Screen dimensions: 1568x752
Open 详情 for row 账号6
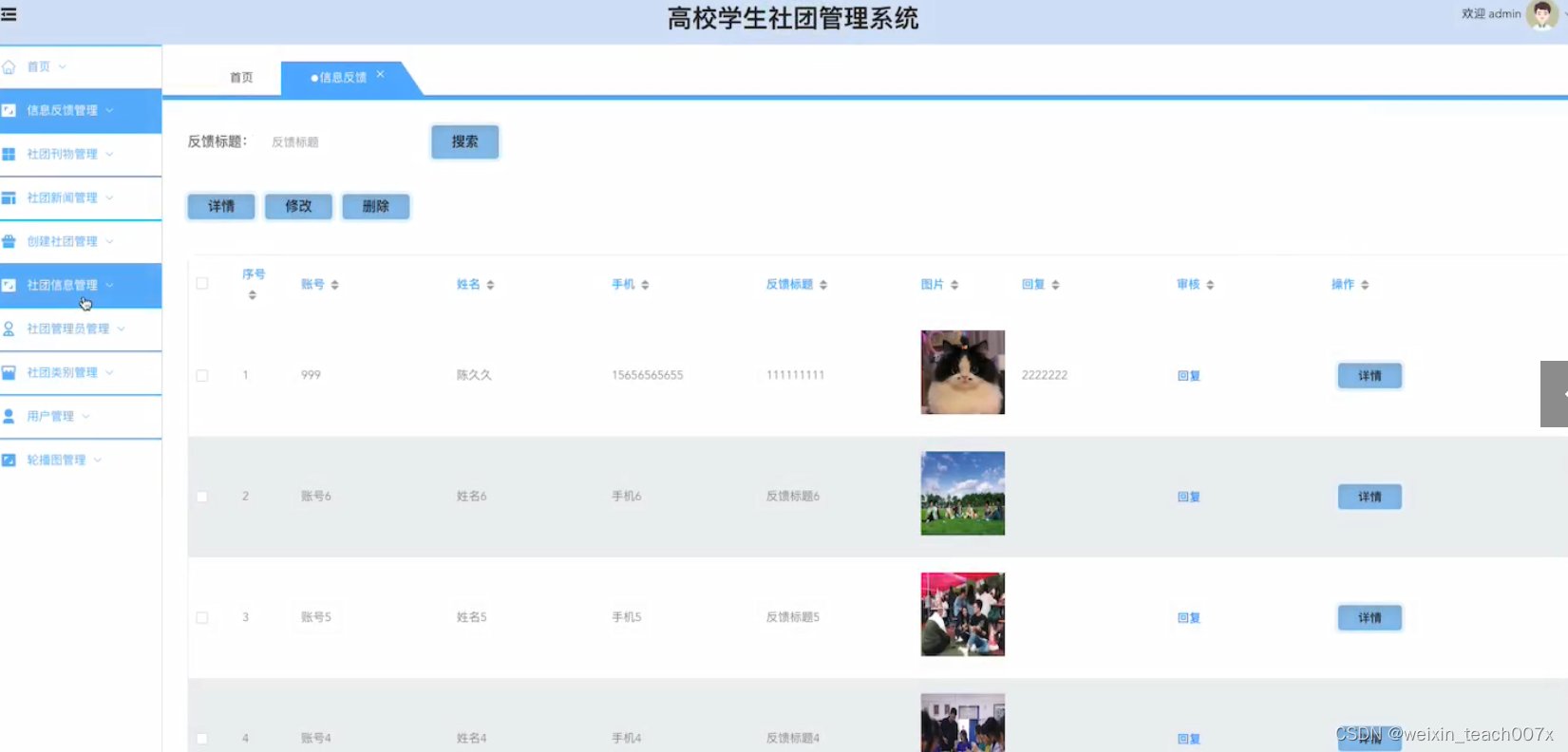click(1370, 497)
